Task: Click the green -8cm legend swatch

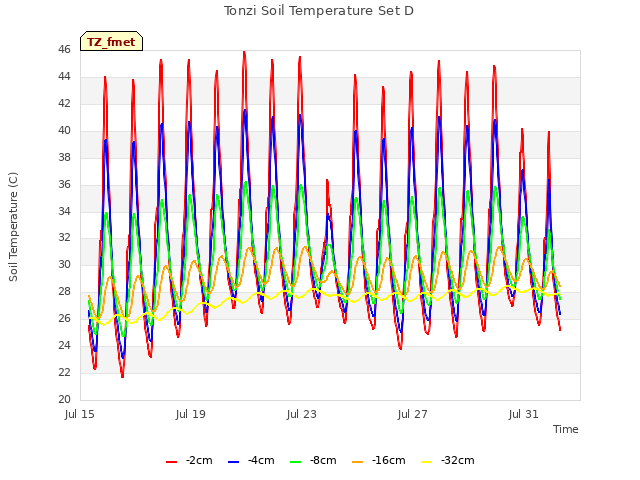Action: click(296, 462)
